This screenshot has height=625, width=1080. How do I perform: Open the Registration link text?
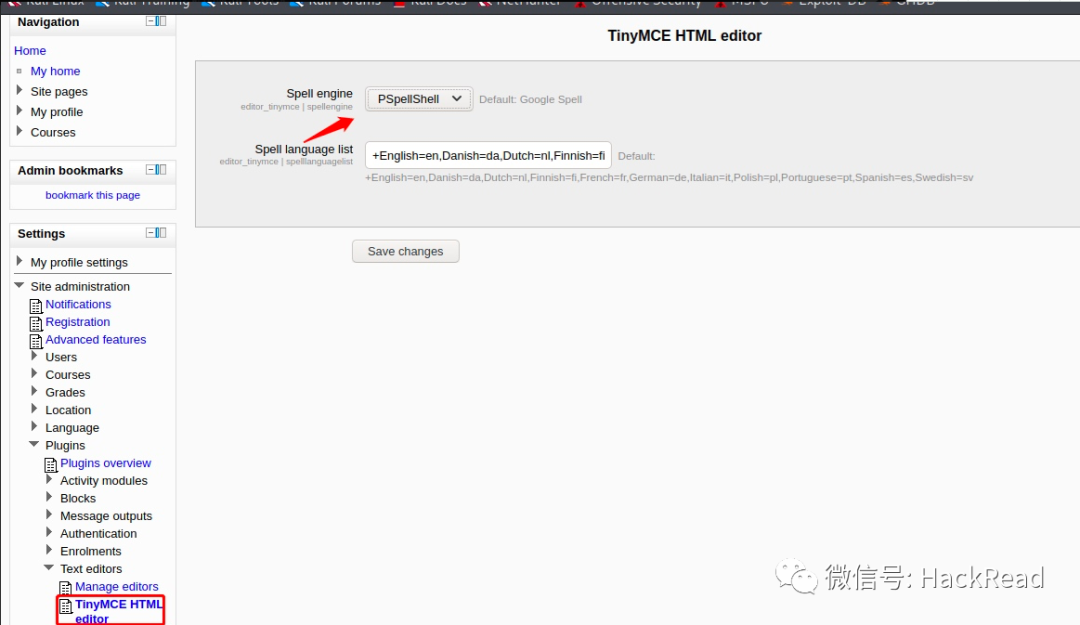[78, 322]
